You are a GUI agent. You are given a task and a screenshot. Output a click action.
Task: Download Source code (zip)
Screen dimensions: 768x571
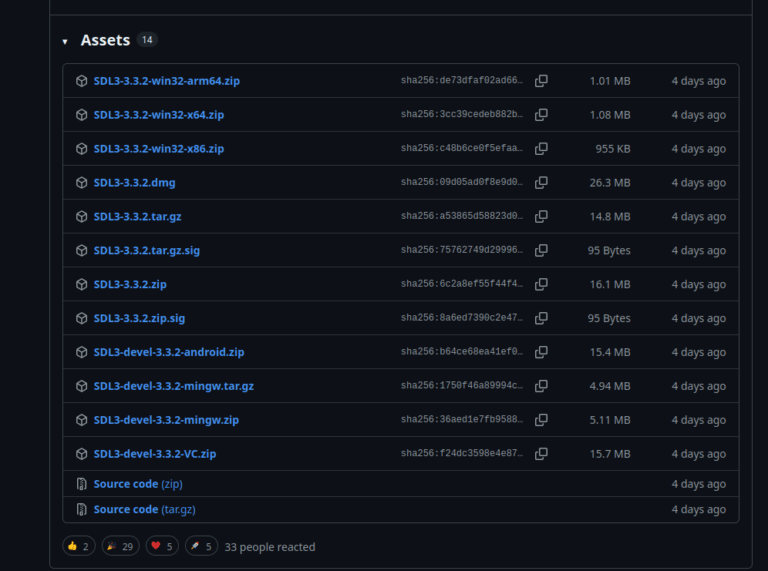click(138, 484)
